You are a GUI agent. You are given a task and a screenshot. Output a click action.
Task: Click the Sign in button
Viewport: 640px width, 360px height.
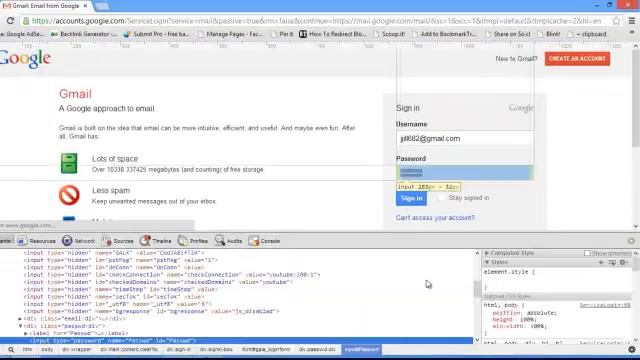tap(411, 198)
